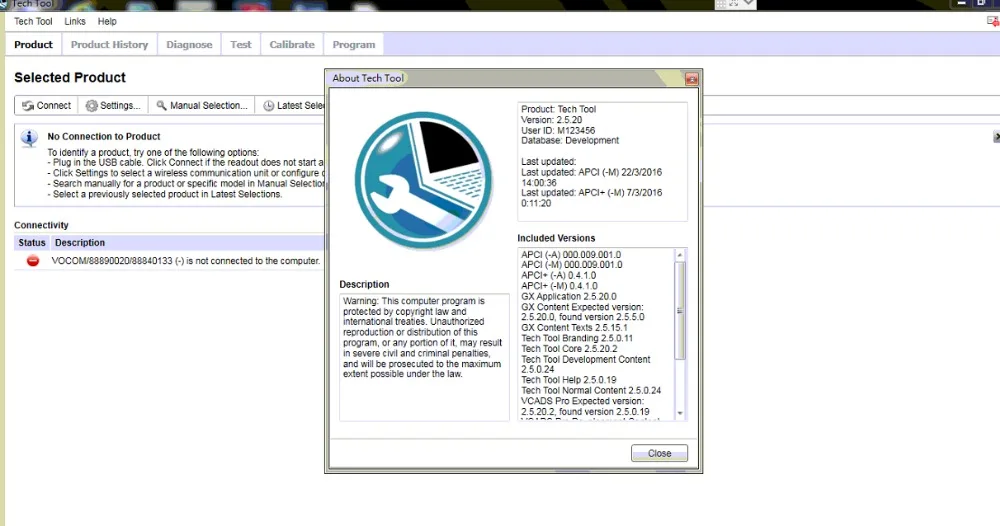Click 'Database: Development' text

(570, 140)
